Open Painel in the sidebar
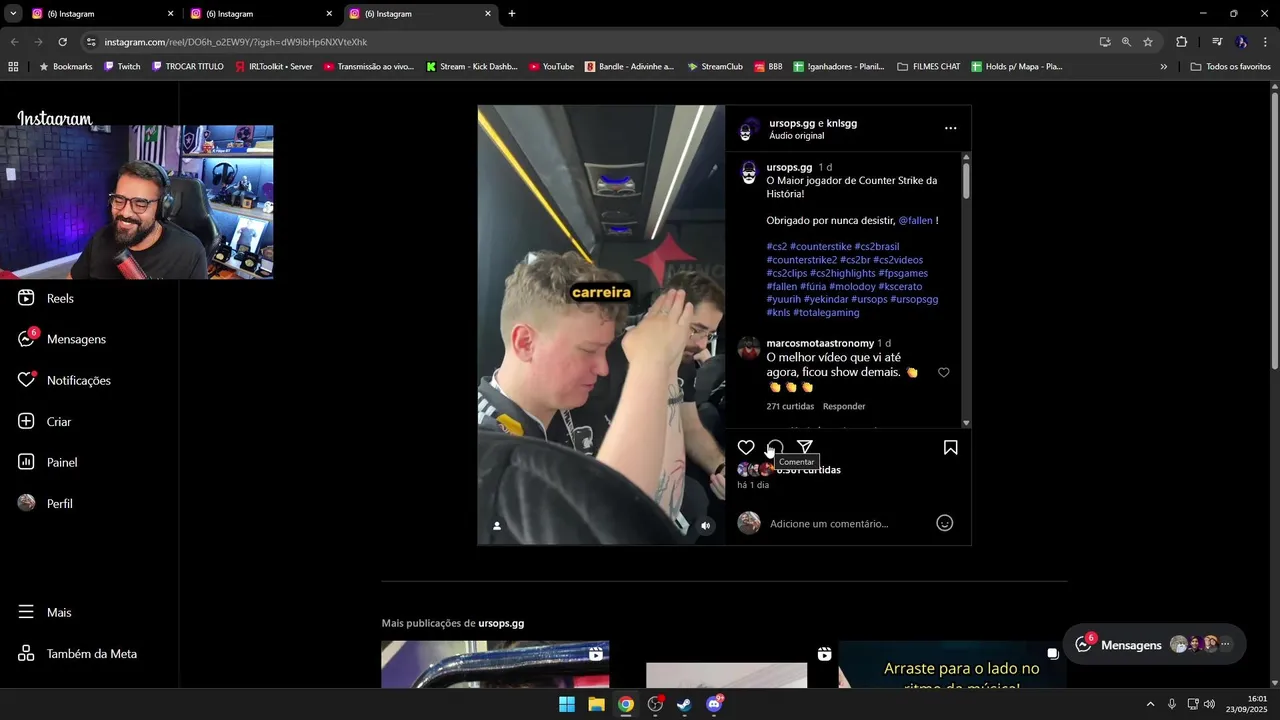The width and height of the screenshot is (1280, 720). coord(48,462)
